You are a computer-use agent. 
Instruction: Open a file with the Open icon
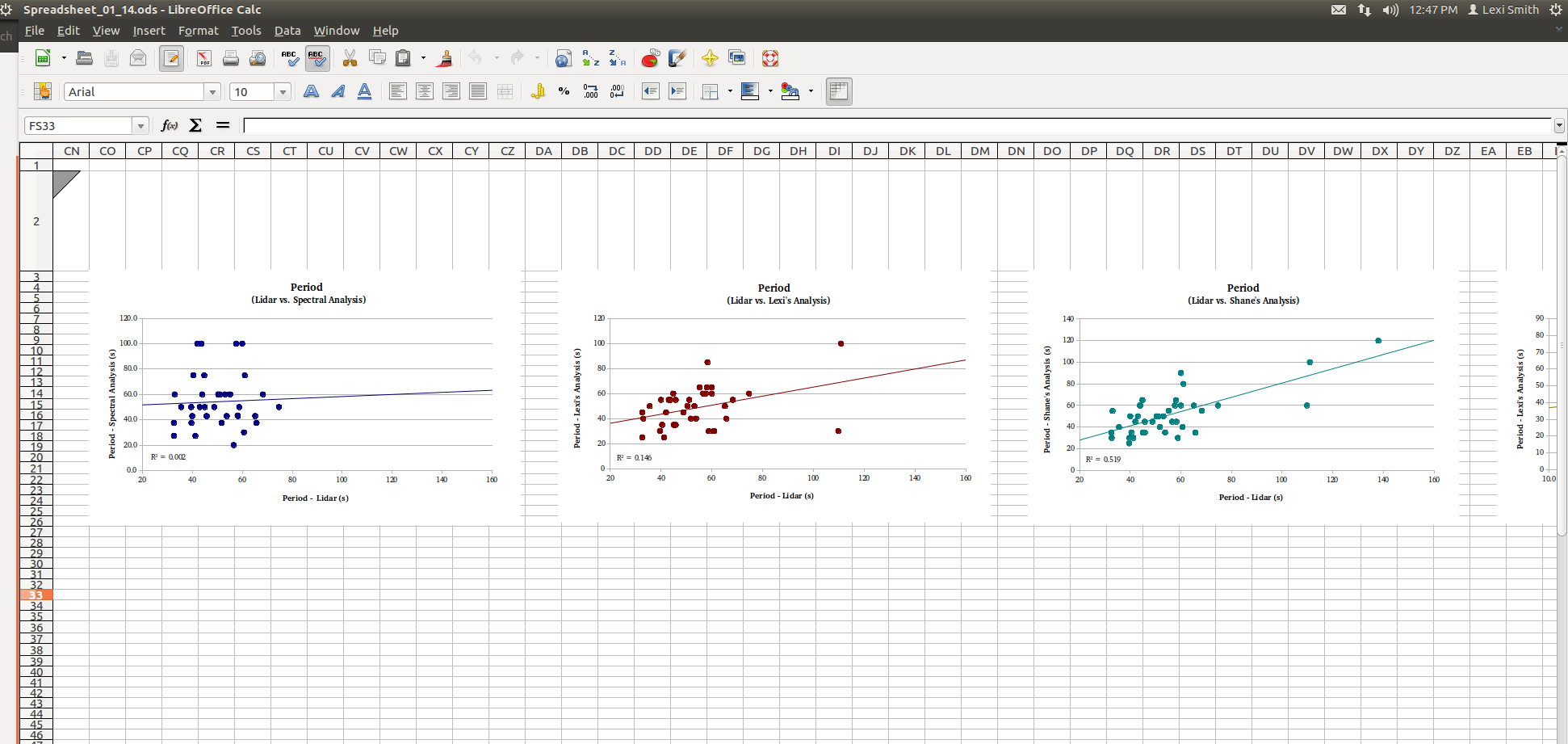pyautogui.click(x=84, y=58)
